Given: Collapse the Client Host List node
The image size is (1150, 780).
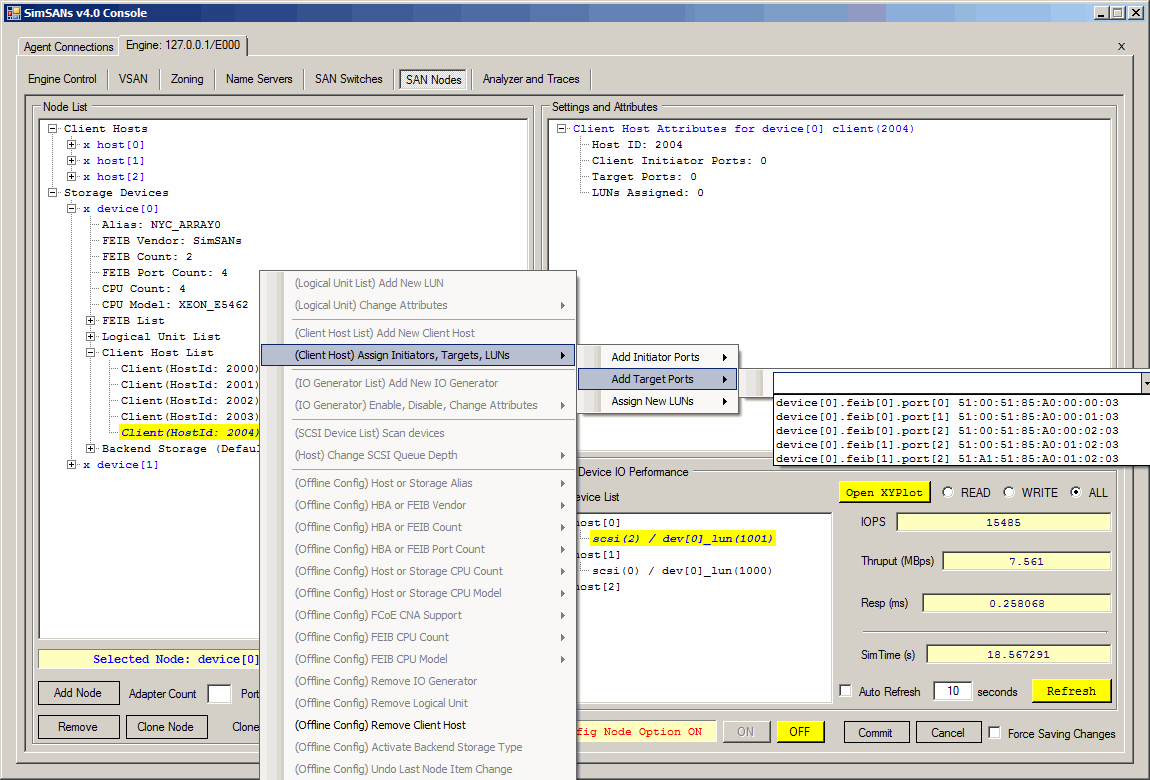Looking at the screenshot, I should 91,353.
